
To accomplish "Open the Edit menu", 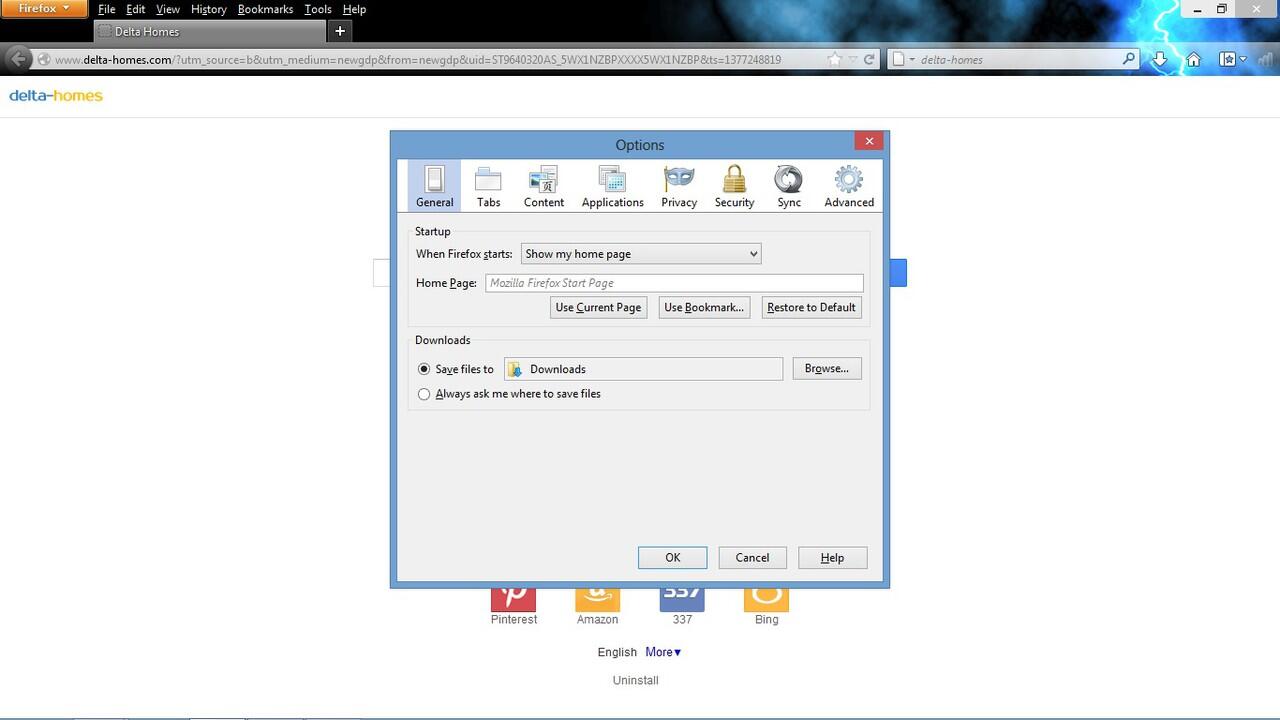I will (136, 9).
